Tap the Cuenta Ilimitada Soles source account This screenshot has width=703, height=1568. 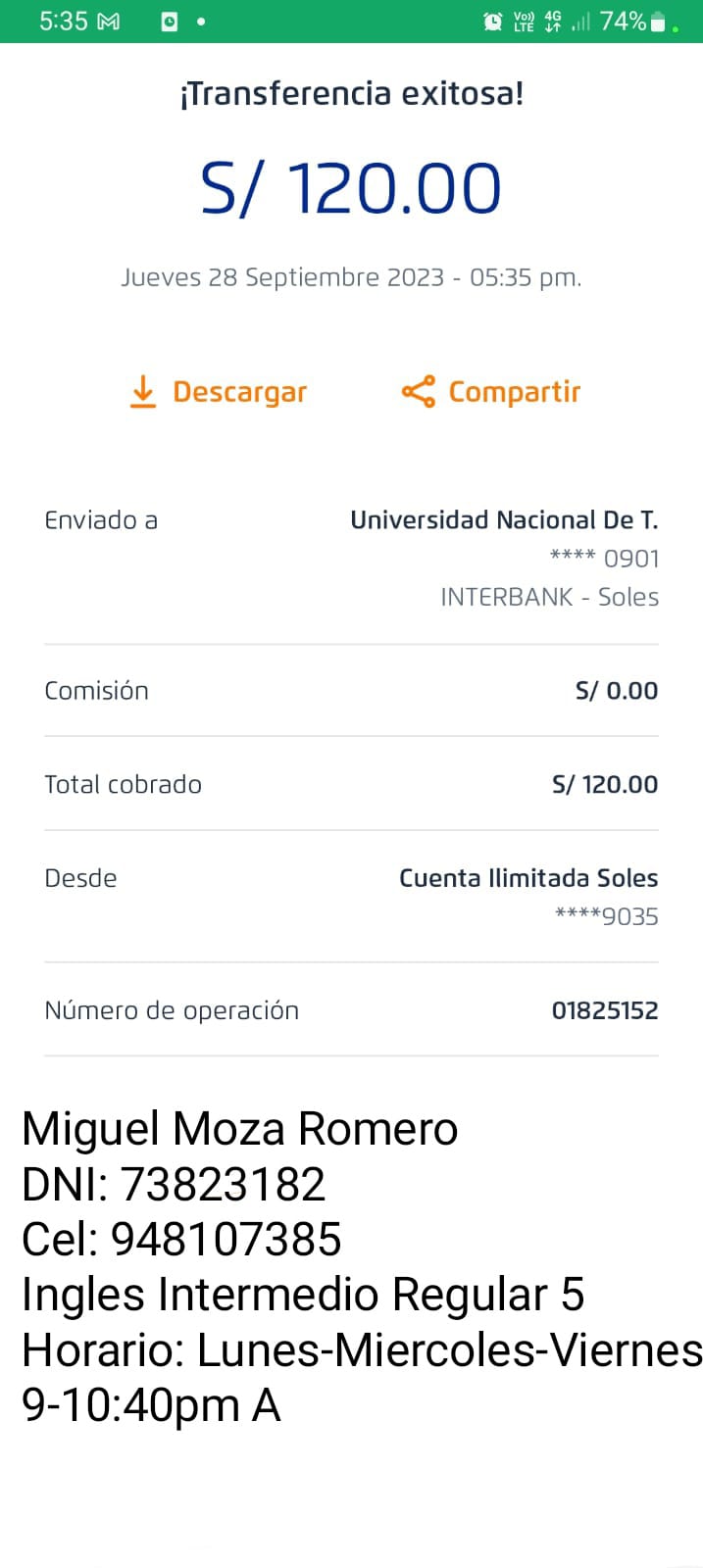pyautogui.click(x=527, y=878)
